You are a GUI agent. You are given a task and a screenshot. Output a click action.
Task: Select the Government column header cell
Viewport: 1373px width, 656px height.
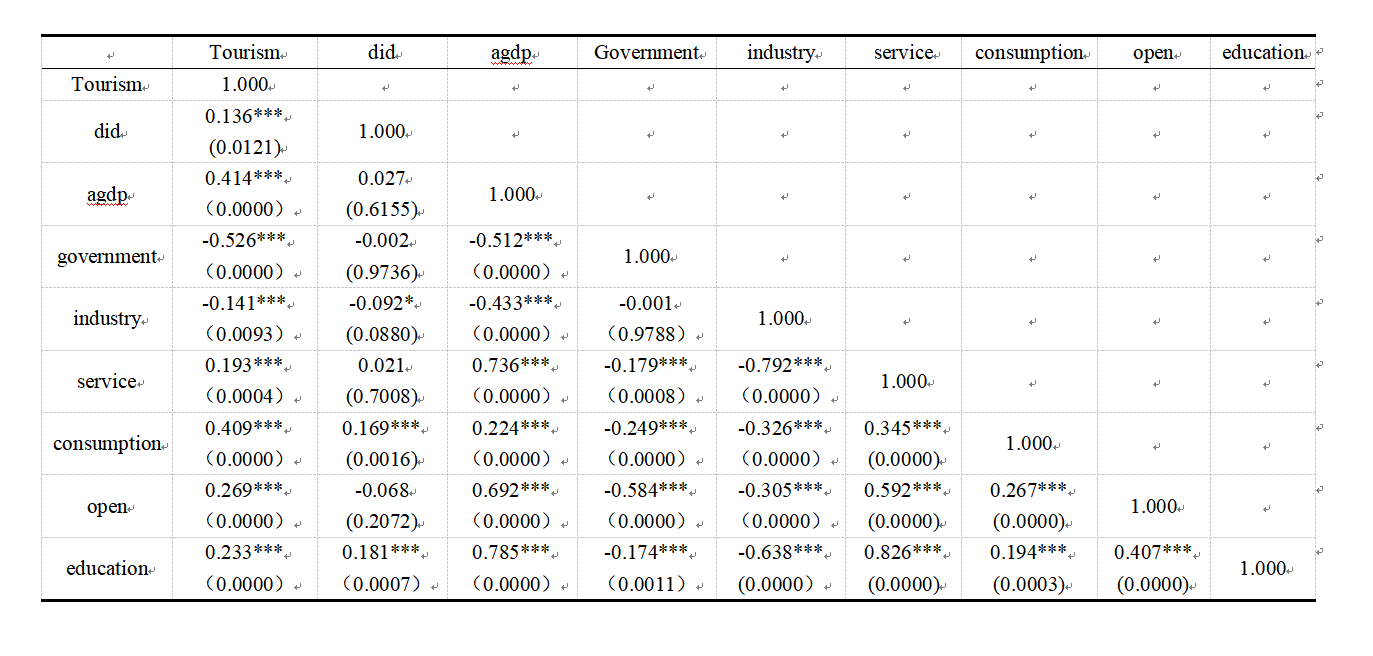point(646,53)
